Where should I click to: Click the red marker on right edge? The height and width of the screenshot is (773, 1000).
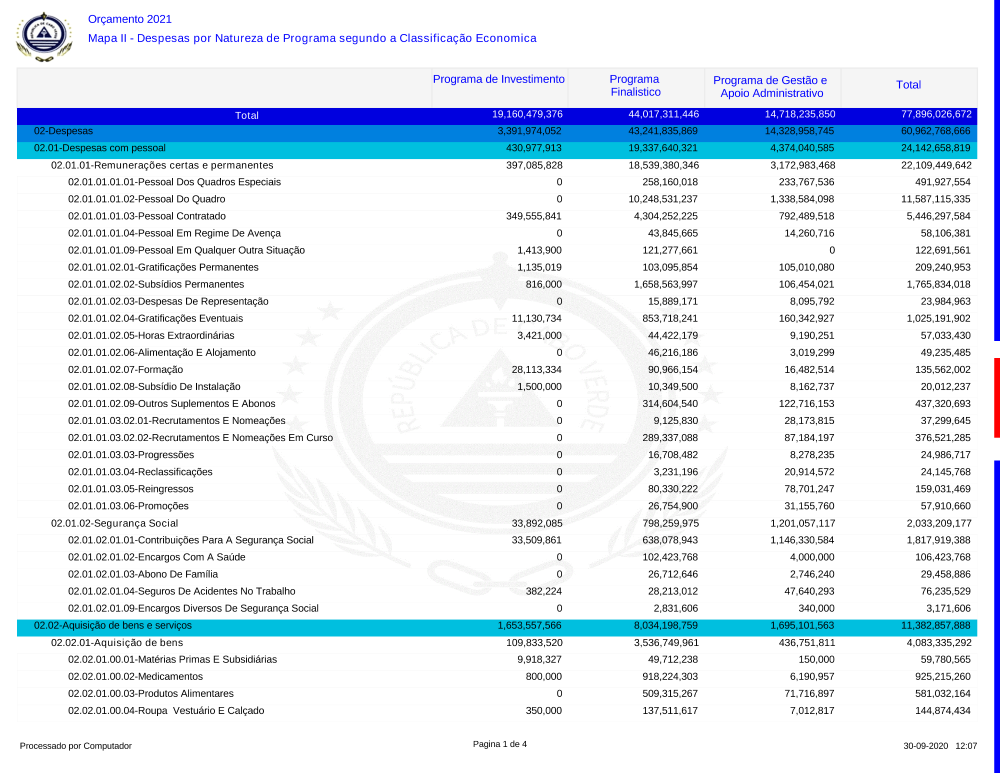coord(996,398)
